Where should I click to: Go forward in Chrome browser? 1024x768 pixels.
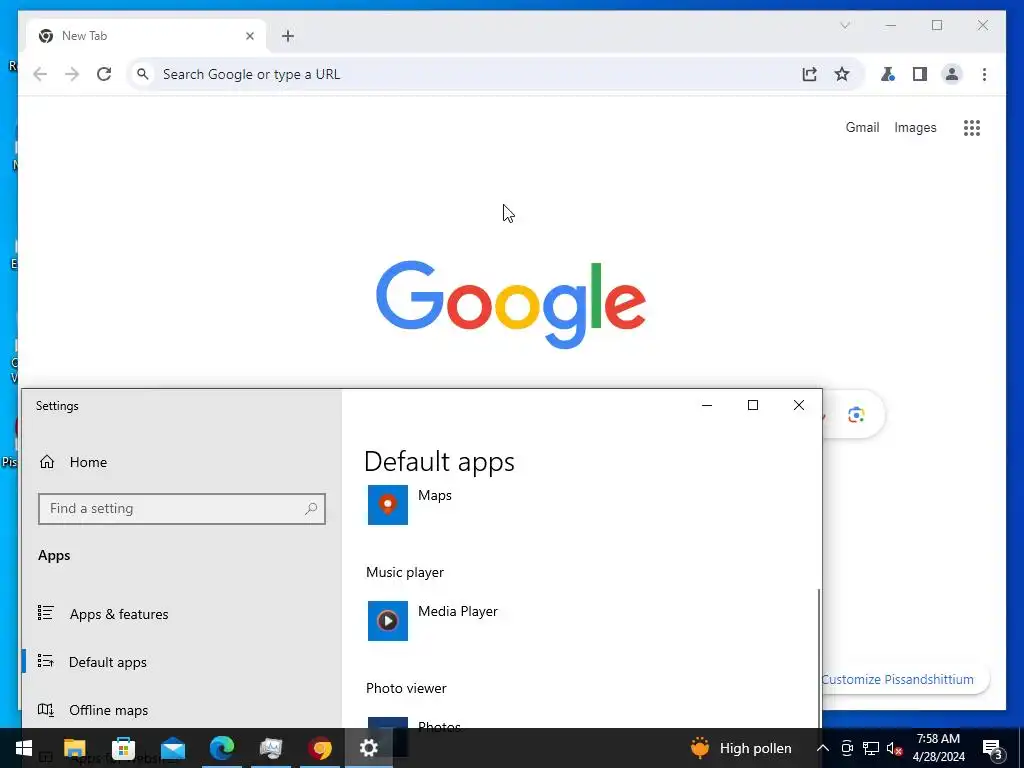72,74
